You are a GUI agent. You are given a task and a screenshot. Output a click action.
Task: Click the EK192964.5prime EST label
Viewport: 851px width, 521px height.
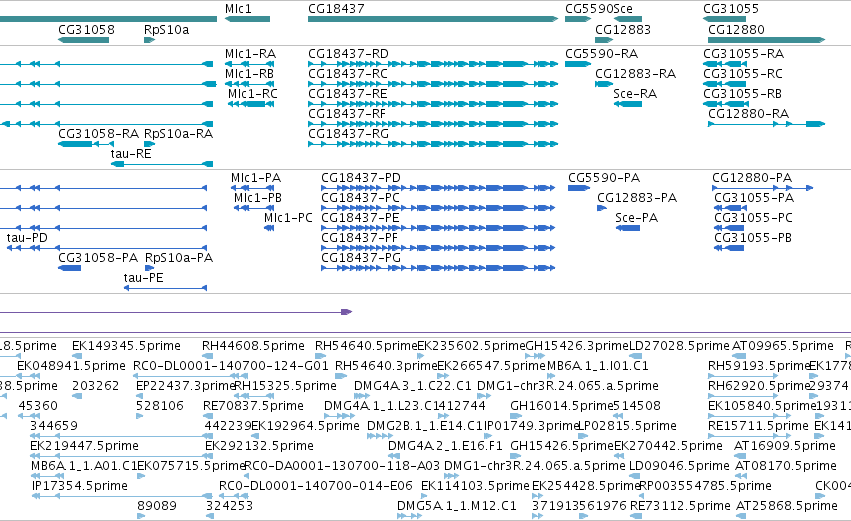coord(305,427)
